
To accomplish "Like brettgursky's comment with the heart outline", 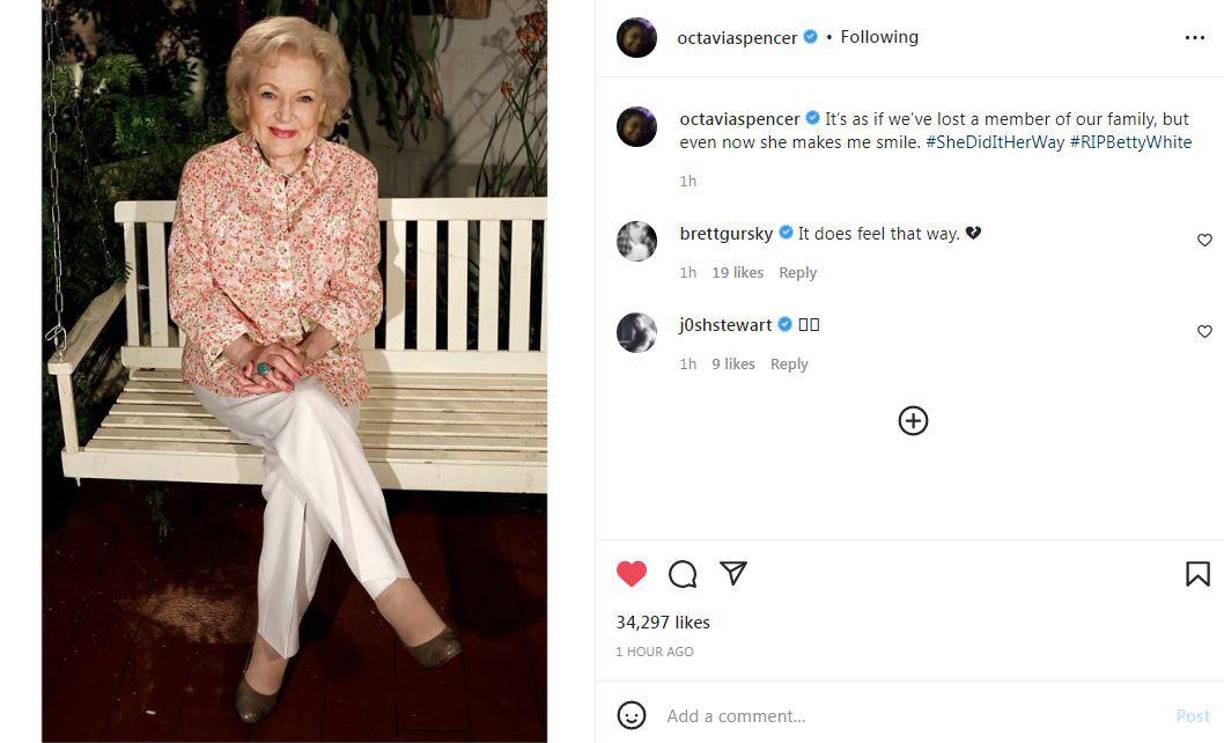I will point(1205,240).
